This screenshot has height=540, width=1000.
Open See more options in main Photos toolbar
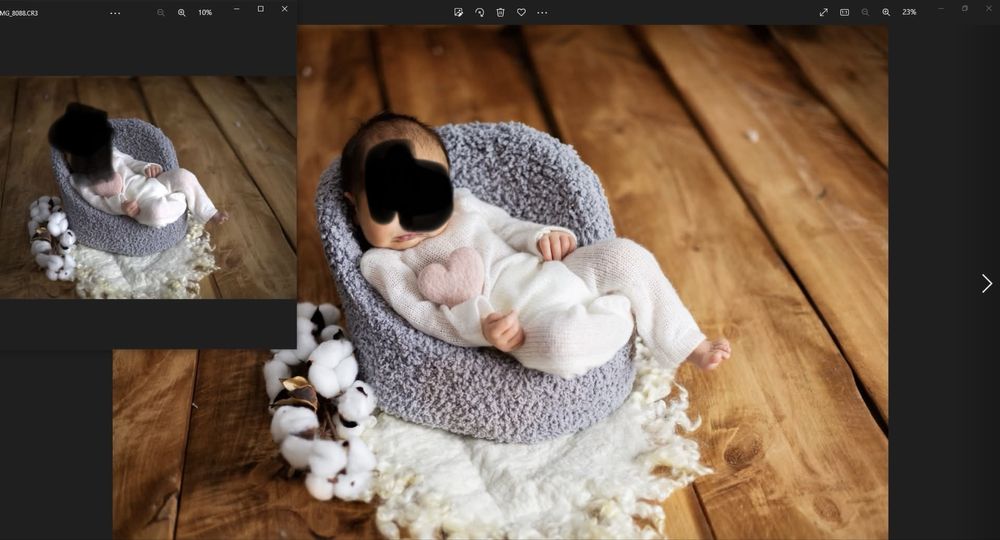point(542,12)
